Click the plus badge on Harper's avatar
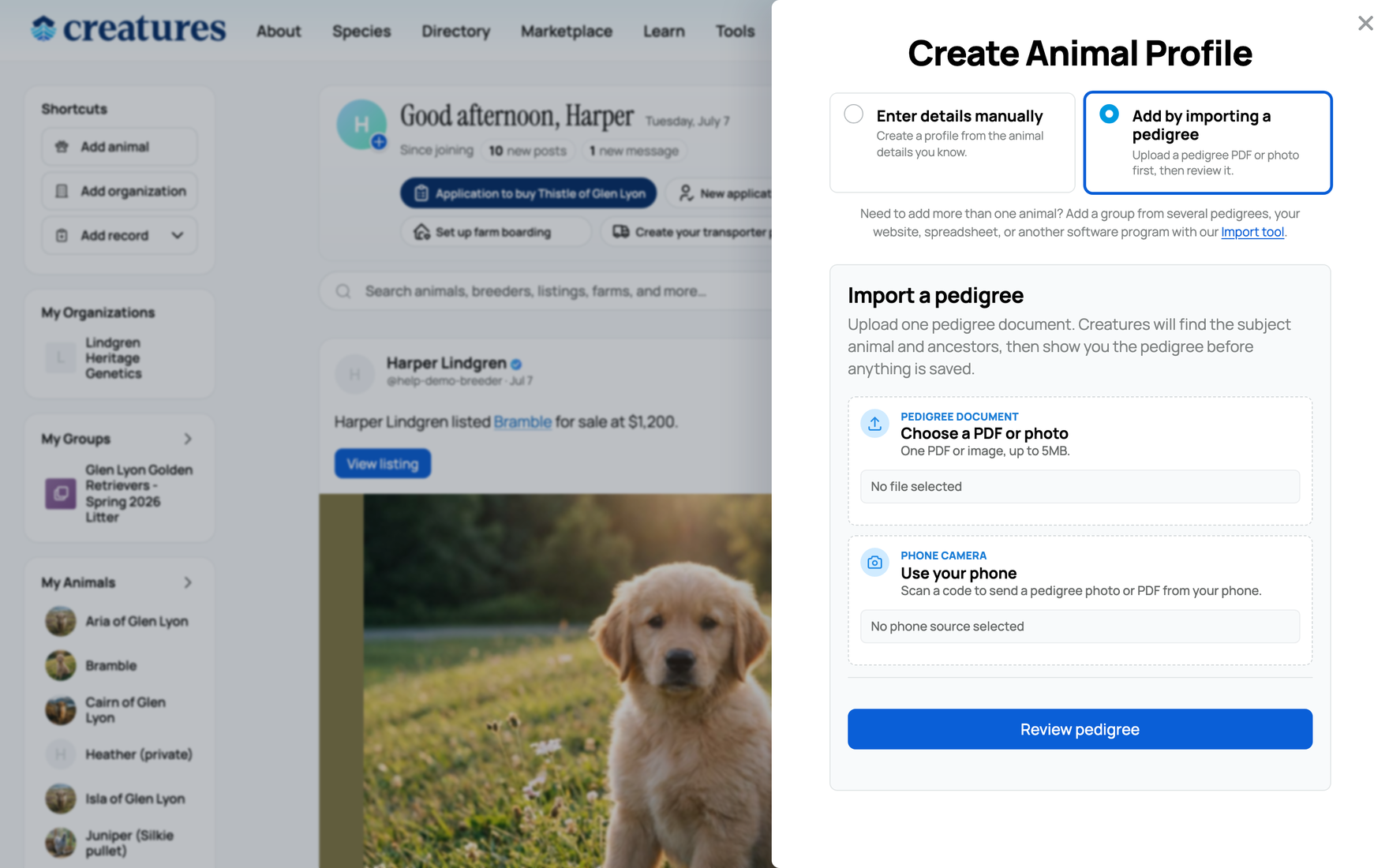The image size is (1389, 868). 380,142
